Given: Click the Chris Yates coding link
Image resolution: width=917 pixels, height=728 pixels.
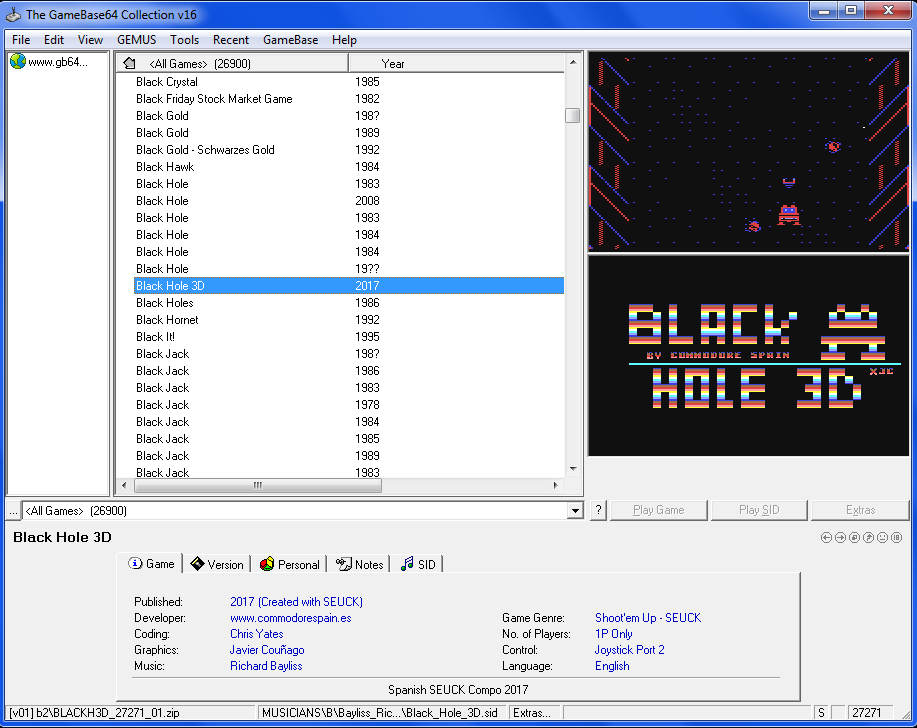Looking at the screenshot, I should [257, 634].
